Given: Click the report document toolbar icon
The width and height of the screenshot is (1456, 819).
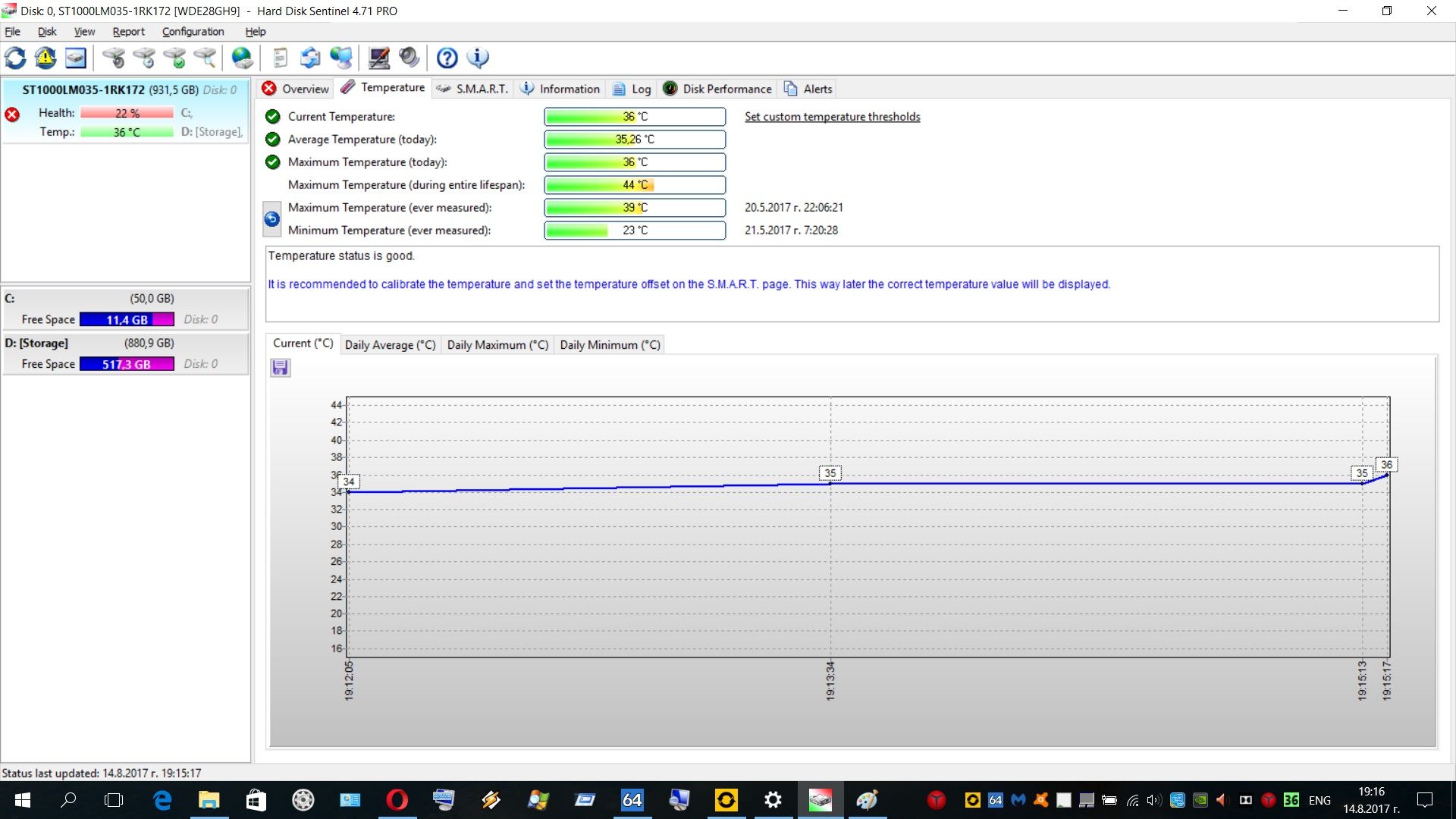Looking at the screenshot, I should [x=281, y=58].
